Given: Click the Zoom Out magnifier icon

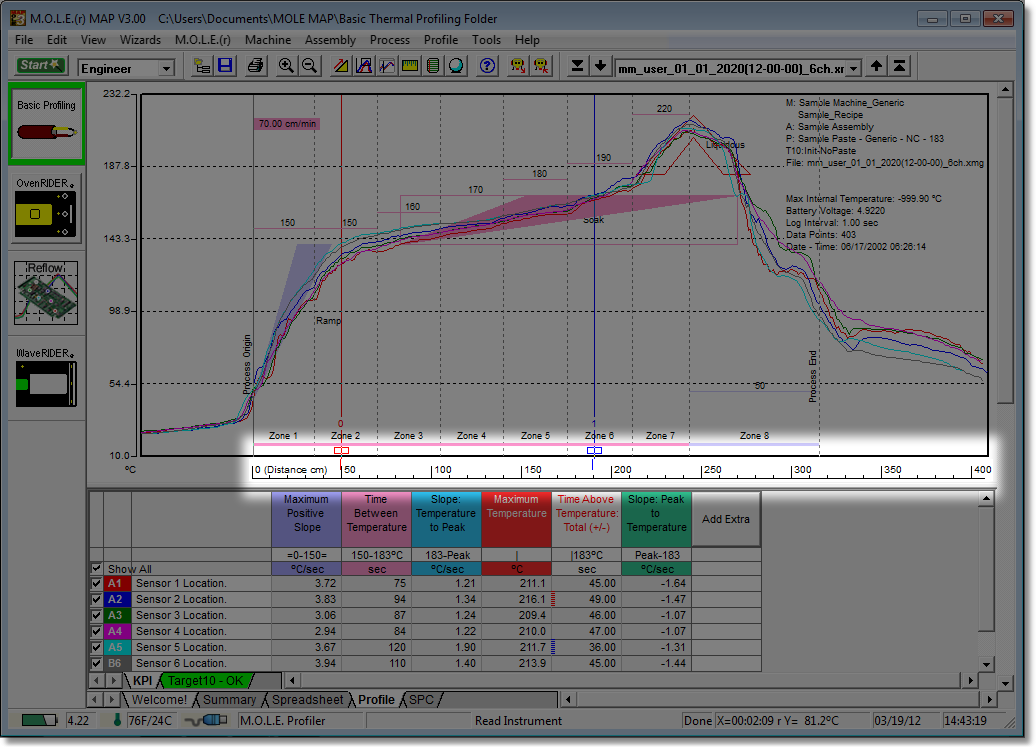Looking at the screenshot, I should click(x=309, y=66).
